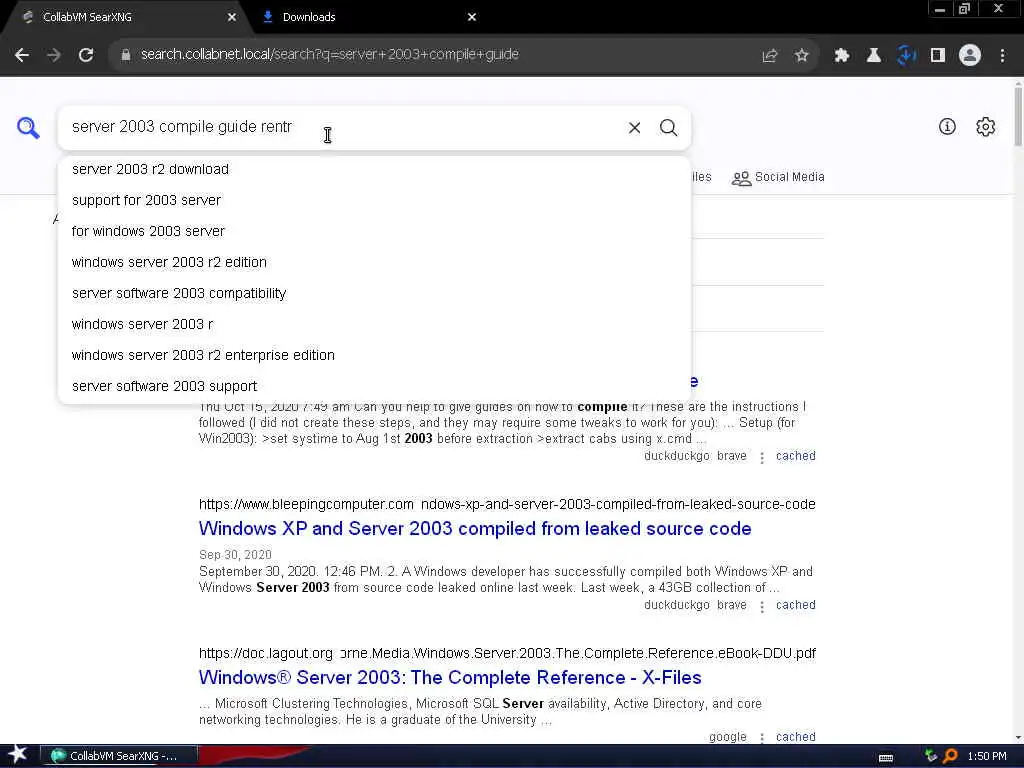
Task: Expand options dots for first compile result
Action: click(x=761, y=457)
